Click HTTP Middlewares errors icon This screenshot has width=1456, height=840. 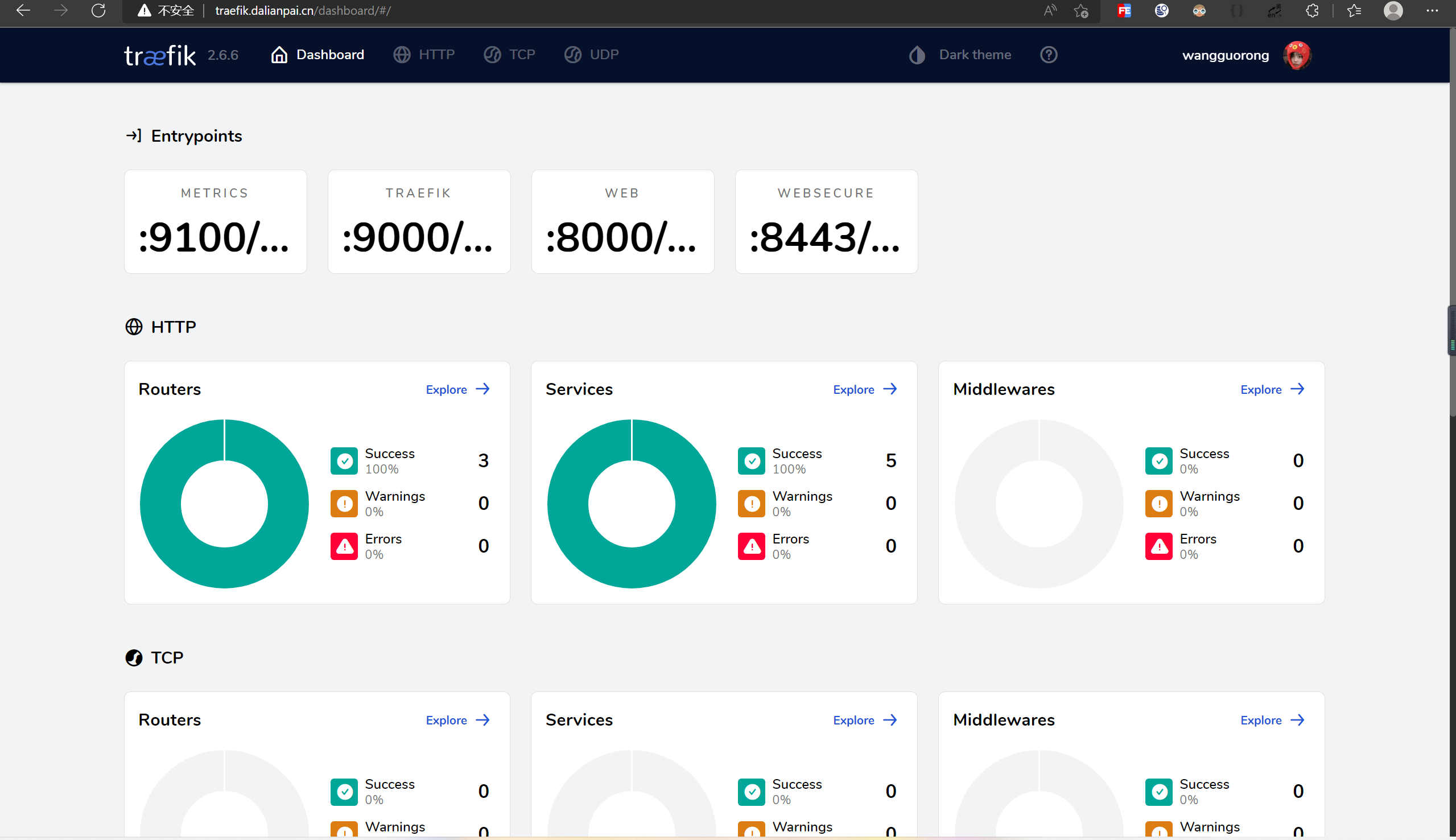click(x=1159, y=546)
